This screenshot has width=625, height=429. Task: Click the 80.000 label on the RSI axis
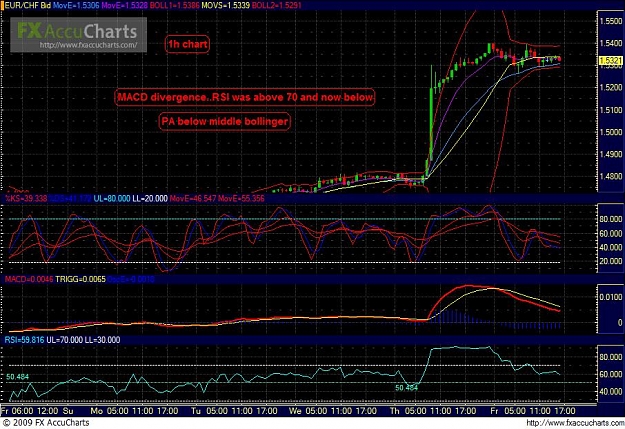(x=611, y=357)
